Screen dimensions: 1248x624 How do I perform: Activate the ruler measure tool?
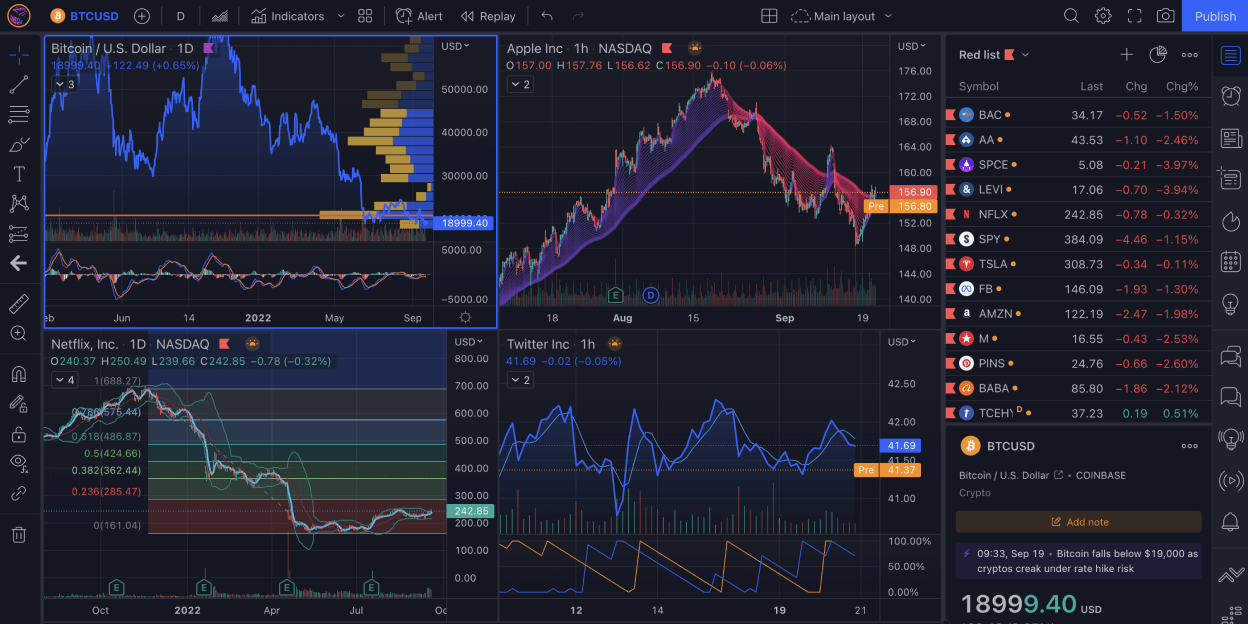(x=18, y=303)
